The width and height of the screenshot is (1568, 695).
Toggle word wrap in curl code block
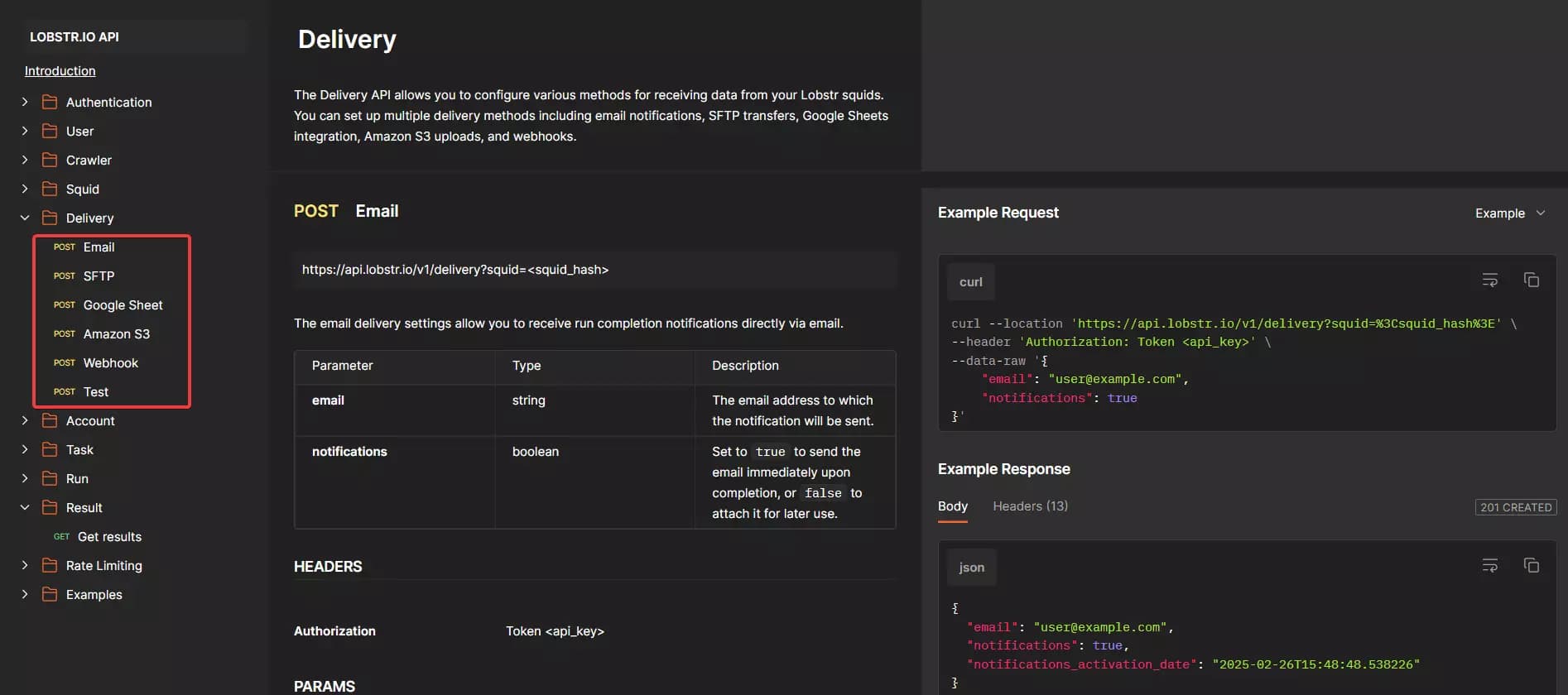1489,280
